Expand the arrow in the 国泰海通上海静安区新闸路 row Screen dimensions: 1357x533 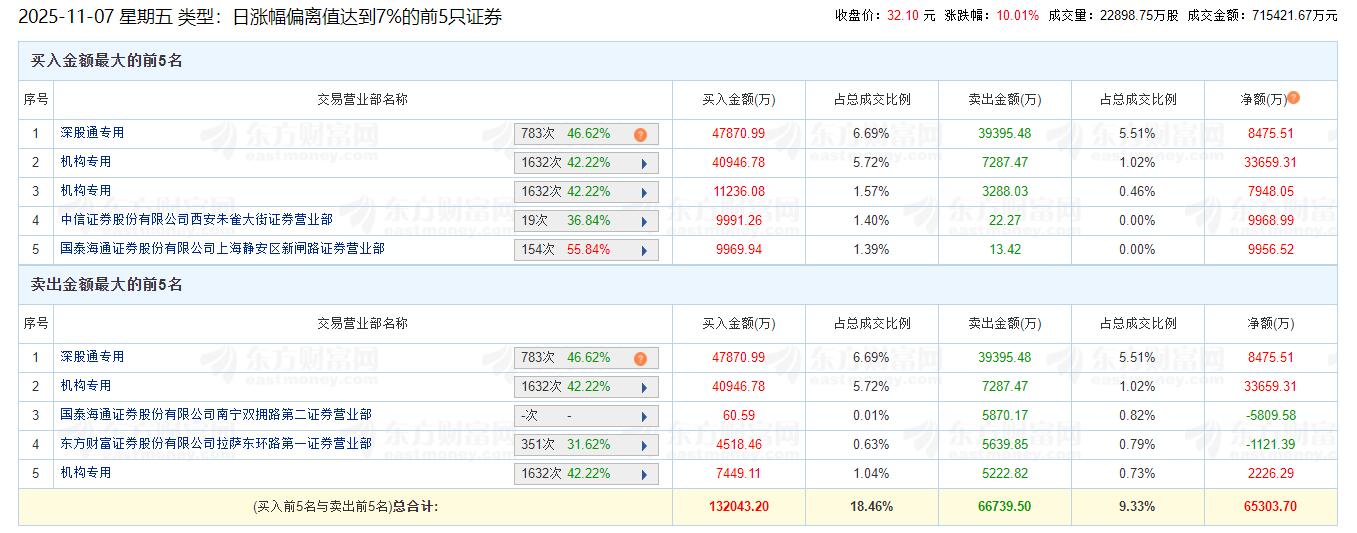click(643, 250)
